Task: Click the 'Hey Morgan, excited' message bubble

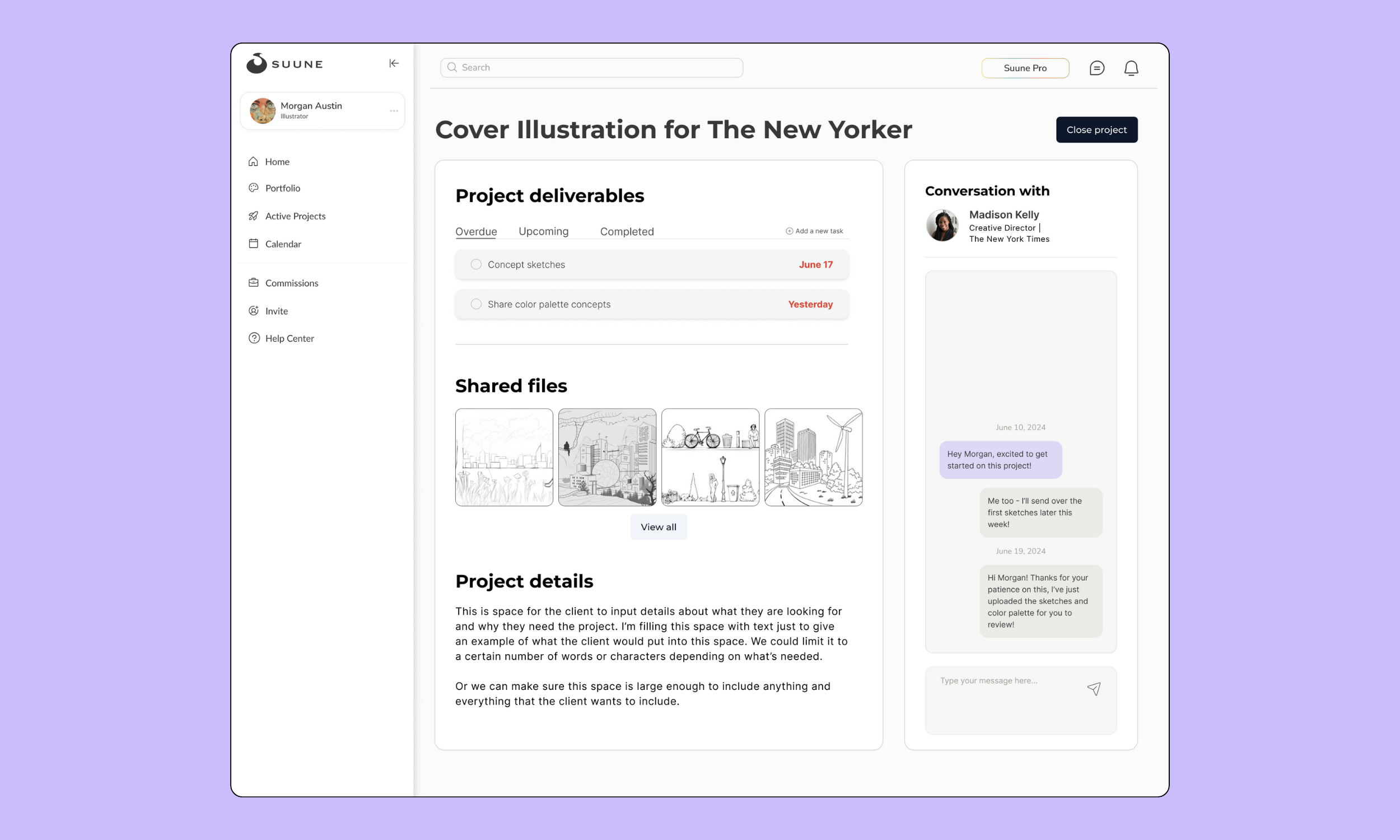Action: [1000, 460]
